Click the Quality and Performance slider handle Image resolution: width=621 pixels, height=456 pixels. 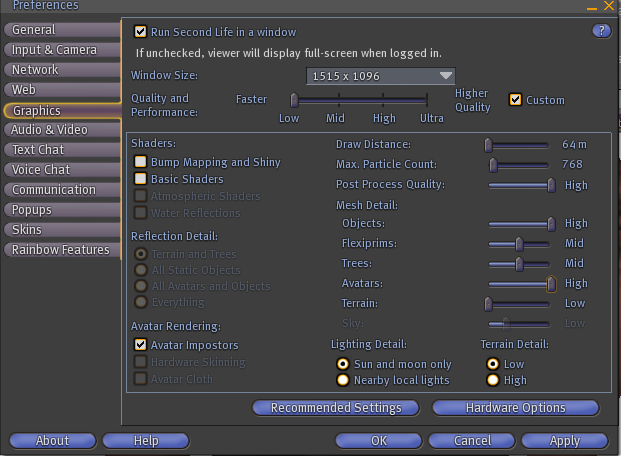point(294,100)
